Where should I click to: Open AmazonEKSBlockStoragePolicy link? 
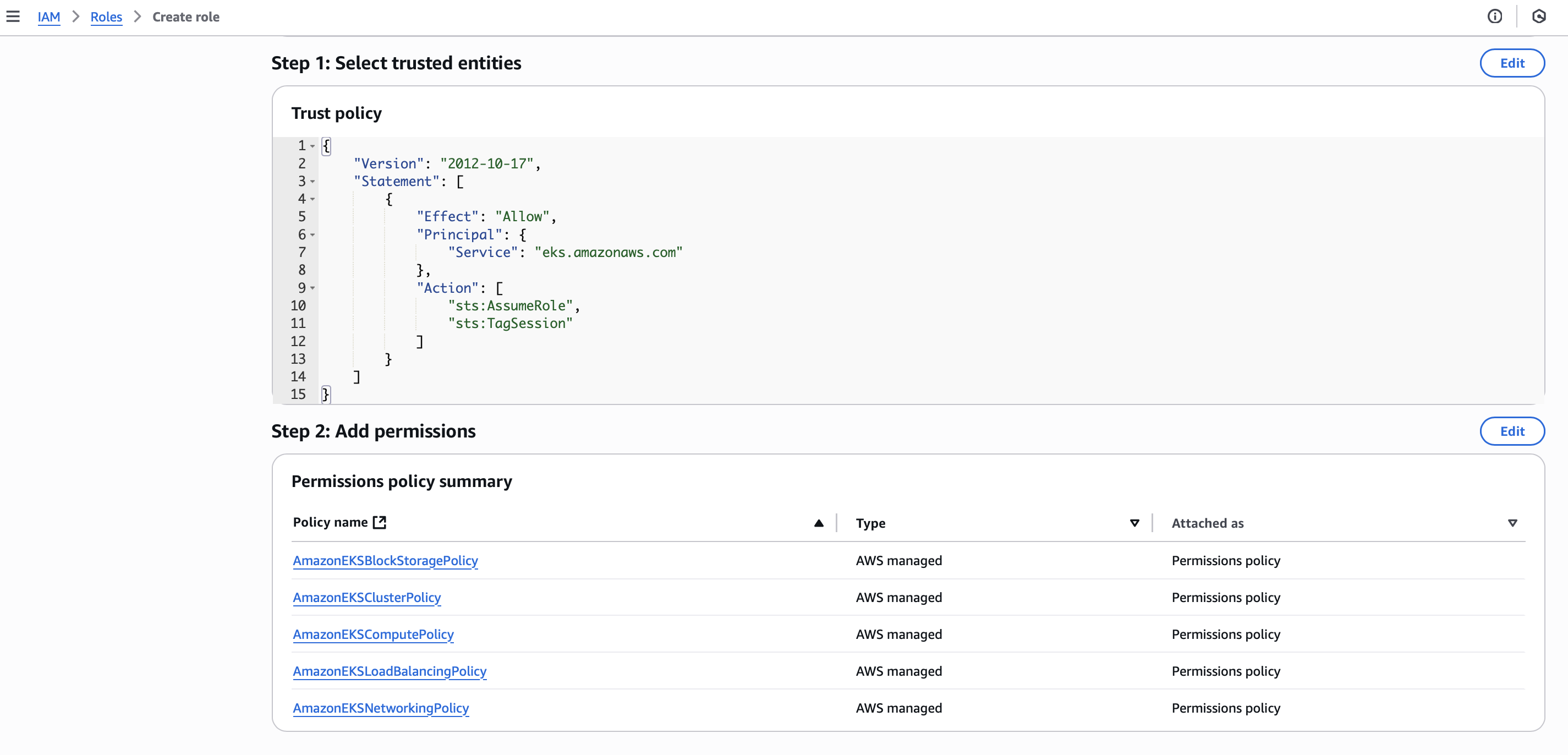385,560
